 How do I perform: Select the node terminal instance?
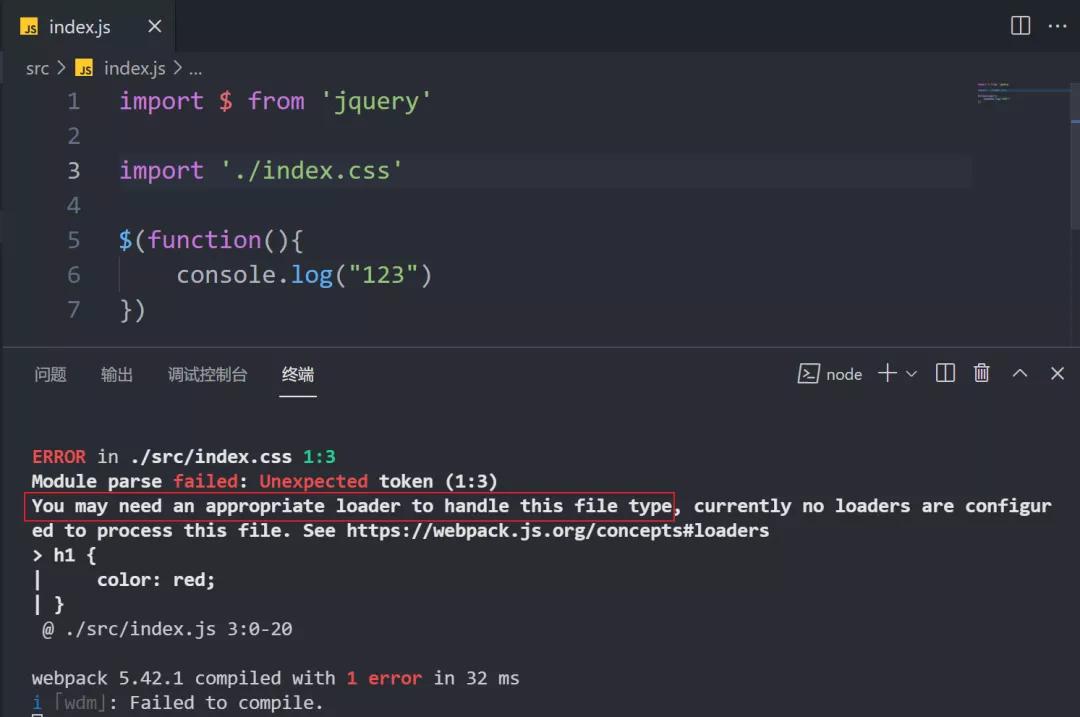pos(831,374)
